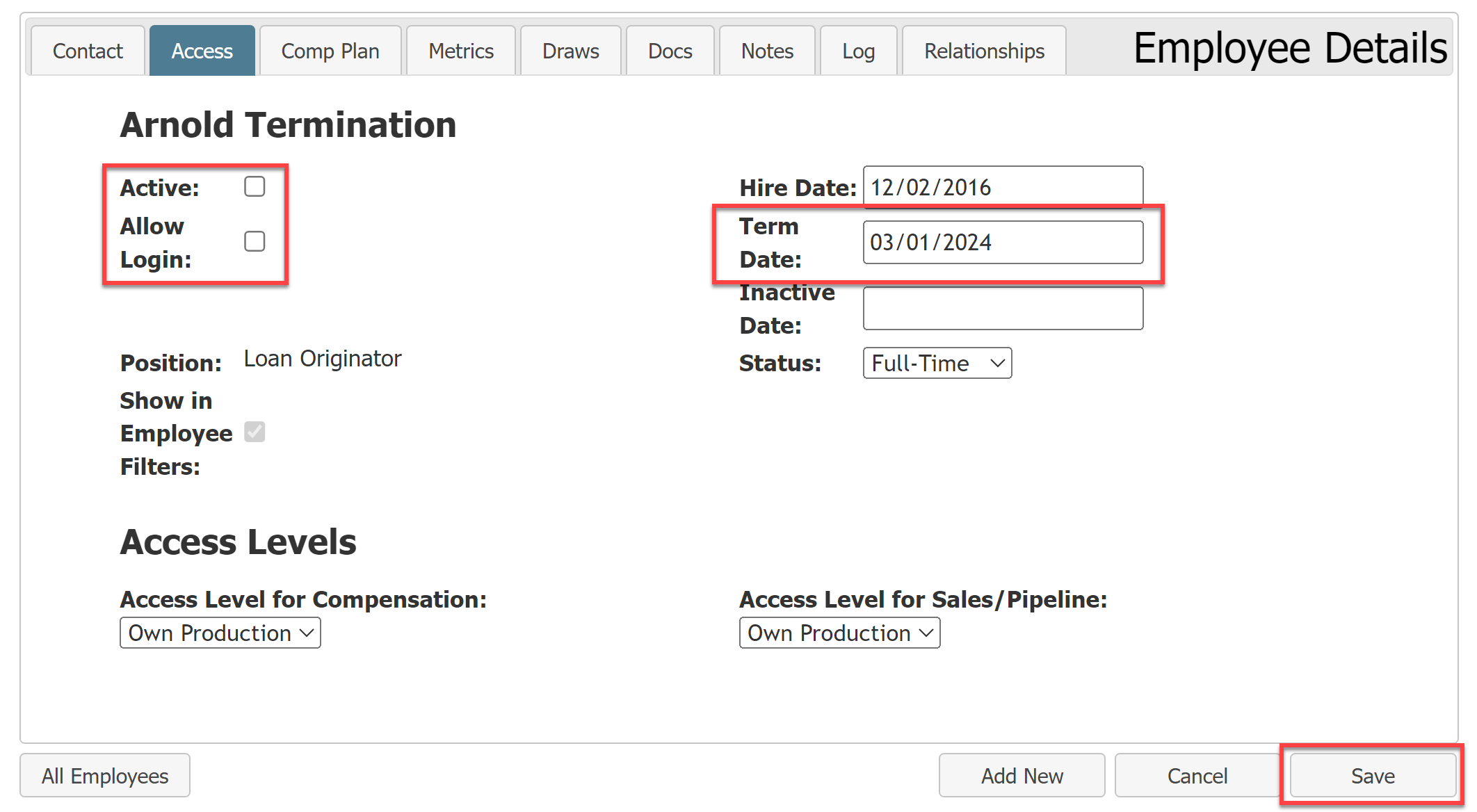The height and width of the screenshot is (812, 1477).
Task: Switch to the Comp Plan tab
Action: [x=330, y=51]
